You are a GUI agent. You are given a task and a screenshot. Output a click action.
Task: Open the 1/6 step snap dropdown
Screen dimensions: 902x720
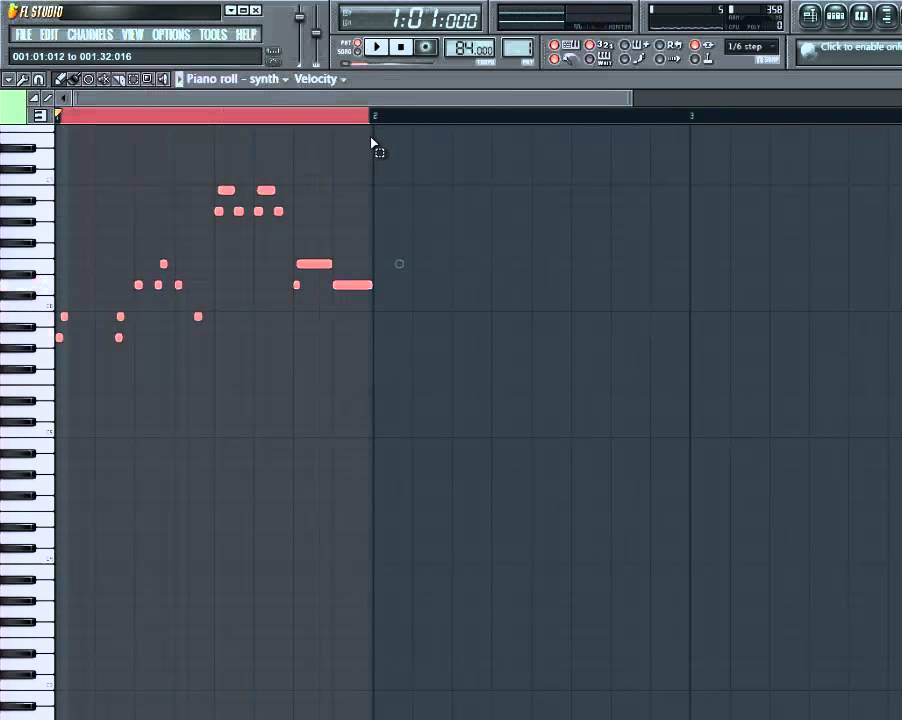751,47
